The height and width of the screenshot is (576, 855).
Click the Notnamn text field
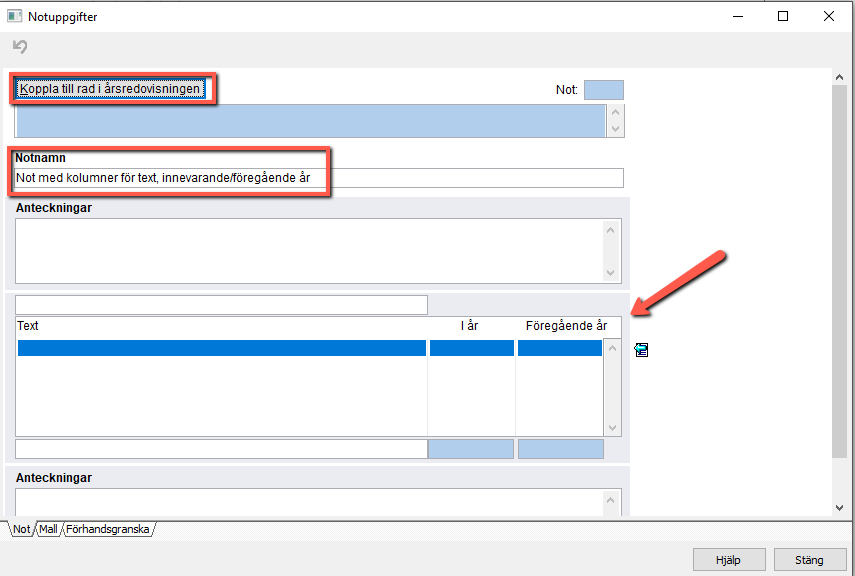point(319,178)
